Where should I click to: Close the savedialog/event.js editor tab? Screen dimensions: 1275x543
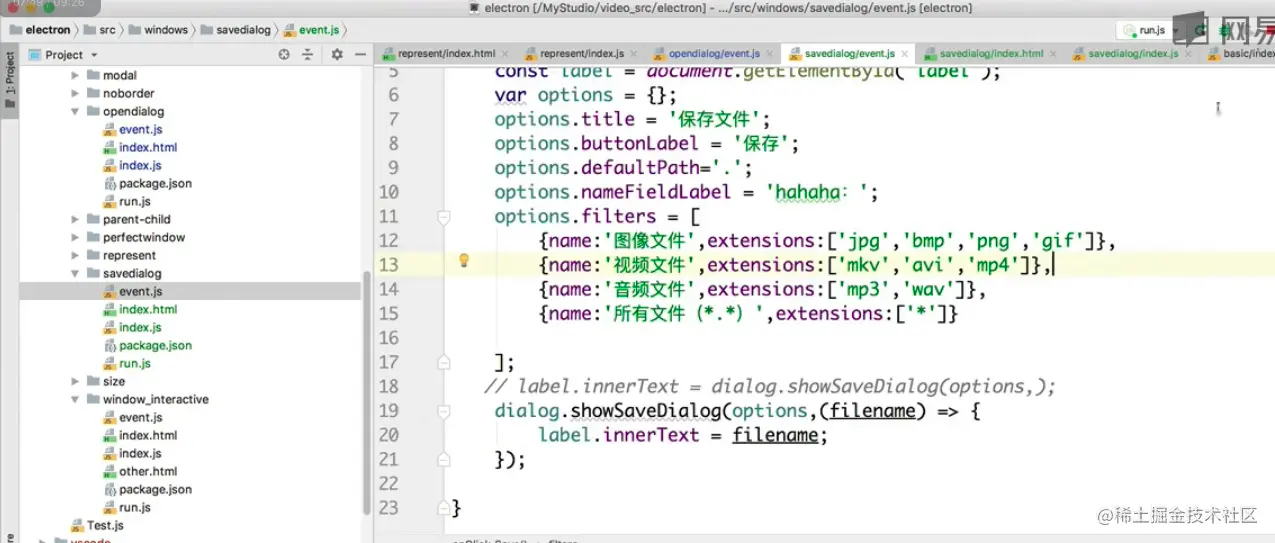pos(905,54)
